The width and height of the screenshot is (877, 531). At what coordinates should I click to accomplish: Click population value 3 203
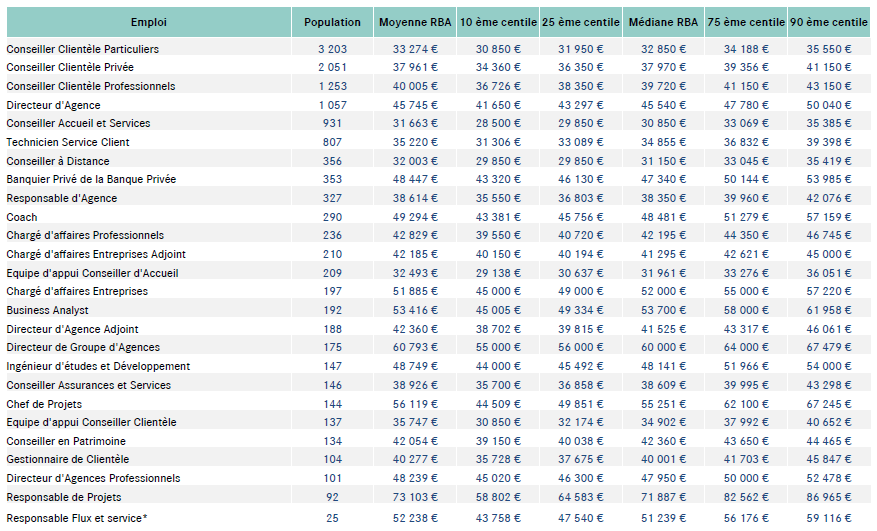point(332,49)
